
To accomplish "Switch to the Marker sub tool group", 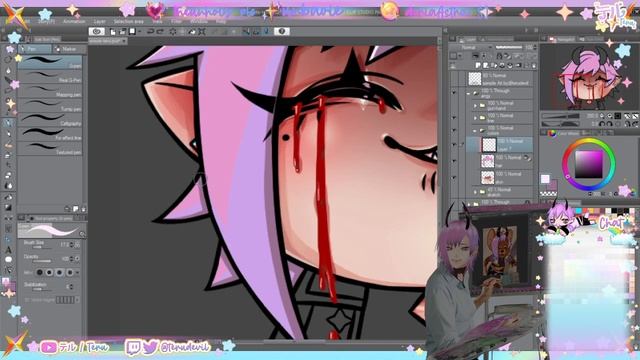I will pyautogui.click(x=69, y=49).
